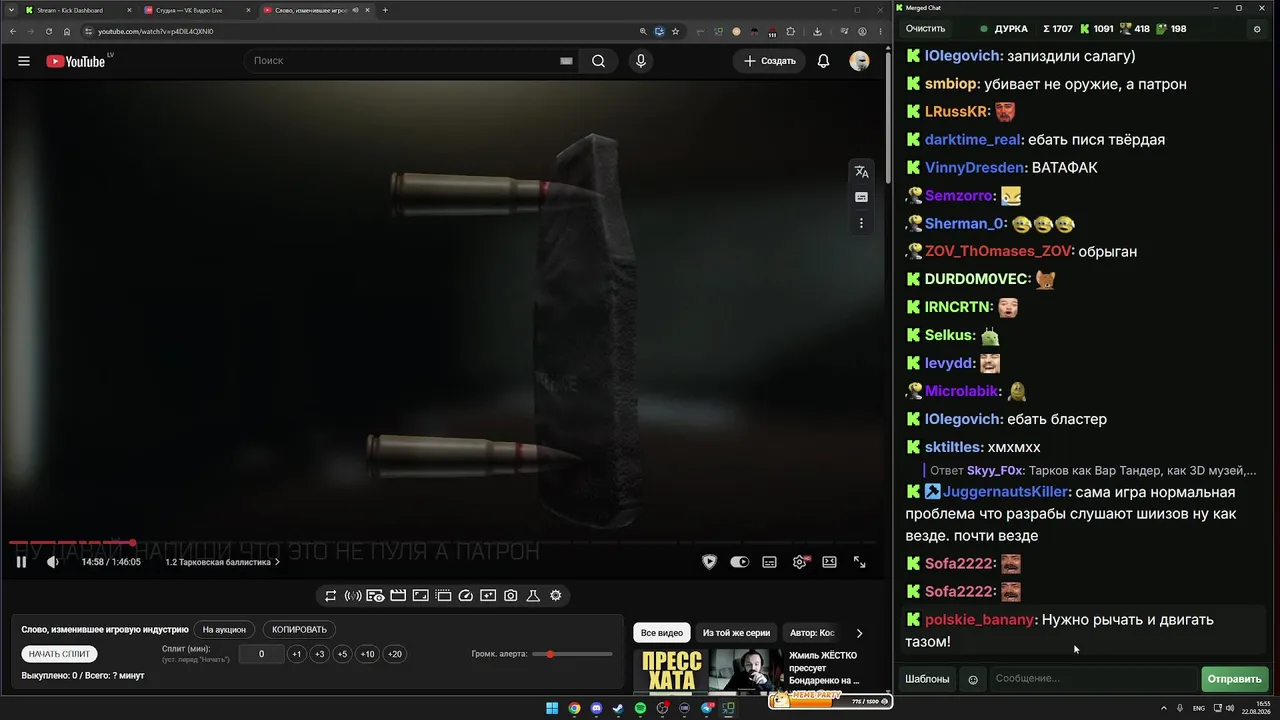The width and height of the screenshot is (1280, 720).
Task: Expand the chapter "1.2 Тарковская баллистика"
Action: 223,562
